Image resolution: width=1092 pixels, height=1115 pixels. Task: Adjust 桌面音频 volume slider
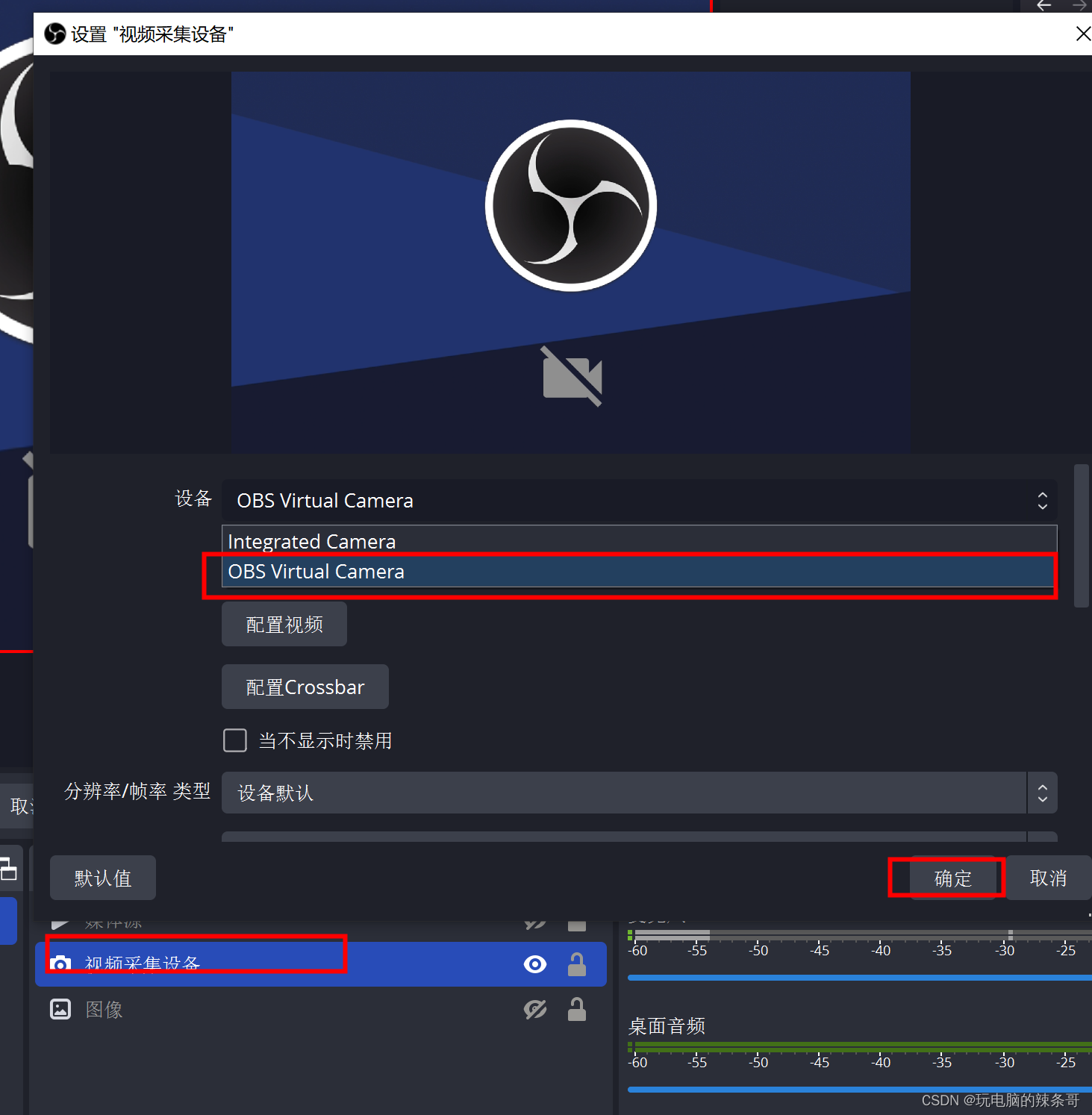coord(859,1090)
